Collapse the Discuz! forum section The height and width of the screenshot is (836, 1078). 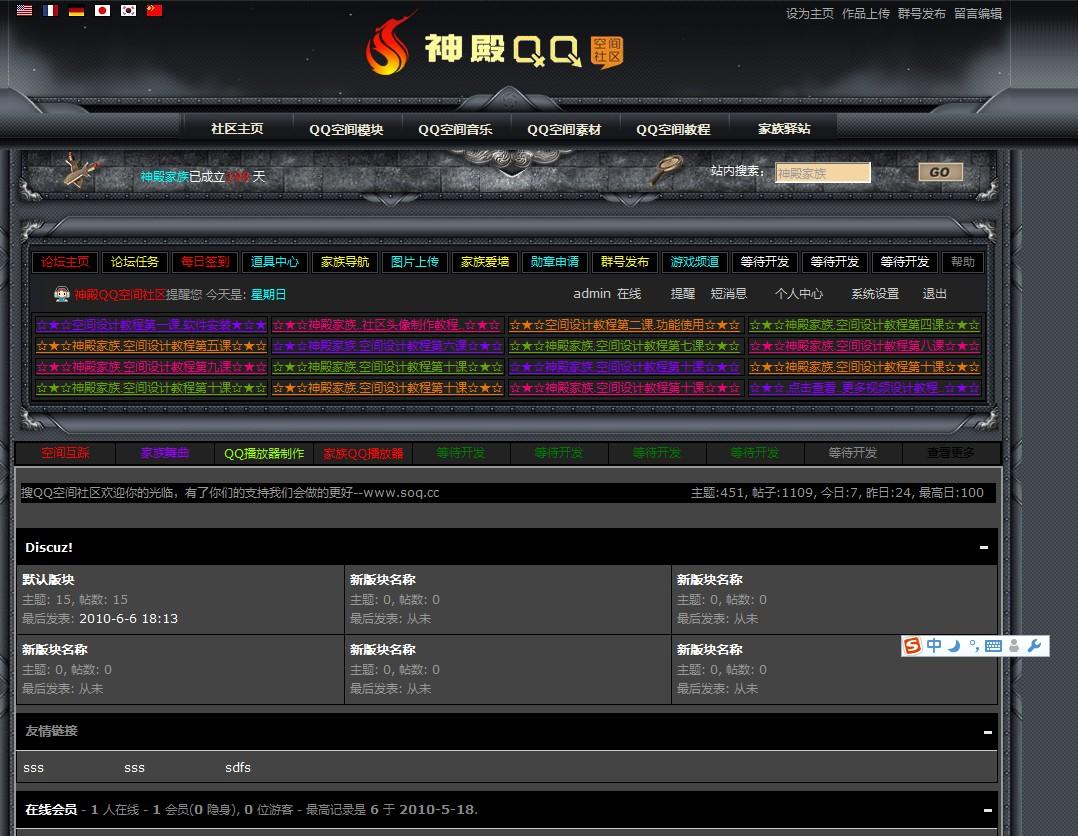point(984,548)
